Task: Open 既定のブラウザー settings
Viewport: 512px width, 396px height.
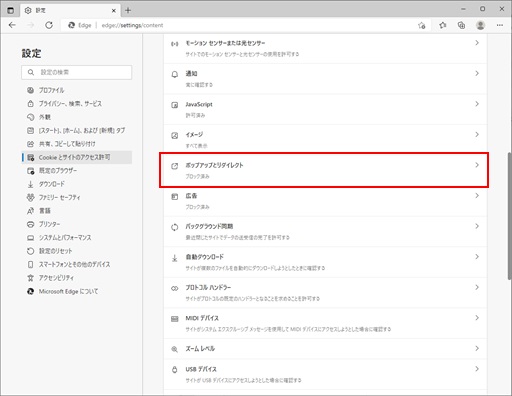Action: pyautogui.click(x=77, y=171)
